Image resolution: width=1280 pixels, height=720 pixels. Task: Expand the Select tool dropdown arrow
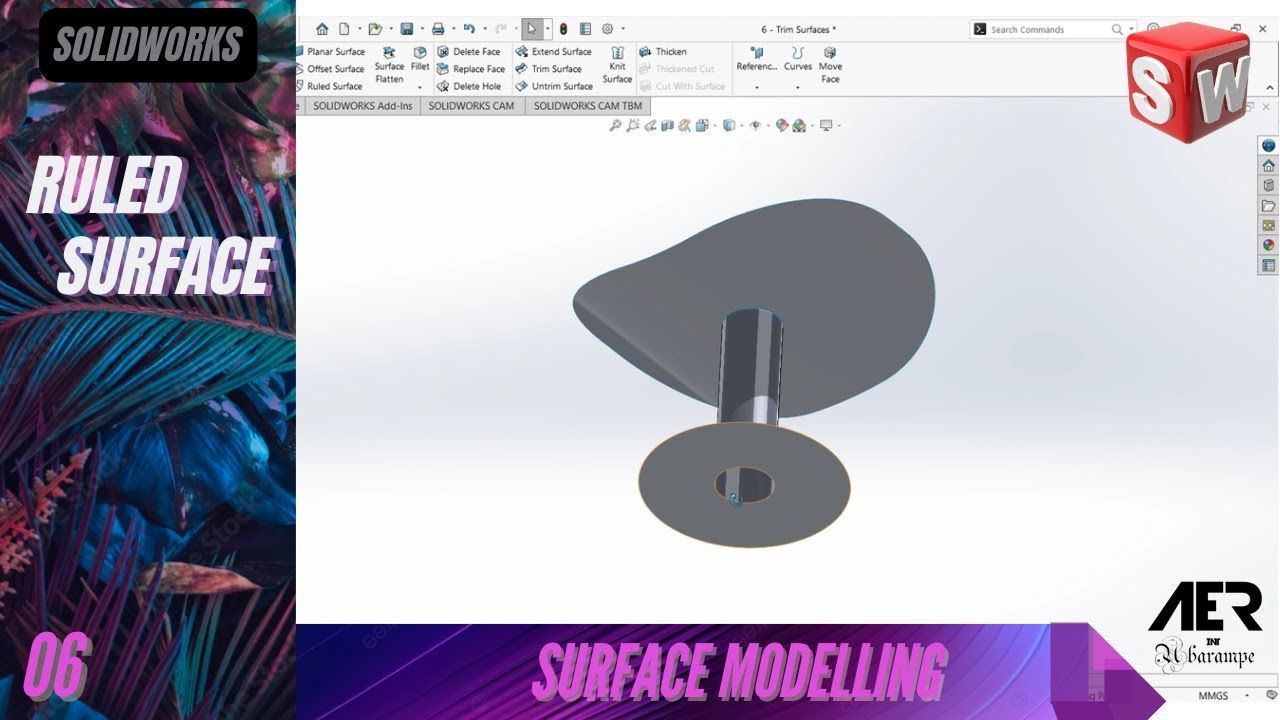point(547,29)
